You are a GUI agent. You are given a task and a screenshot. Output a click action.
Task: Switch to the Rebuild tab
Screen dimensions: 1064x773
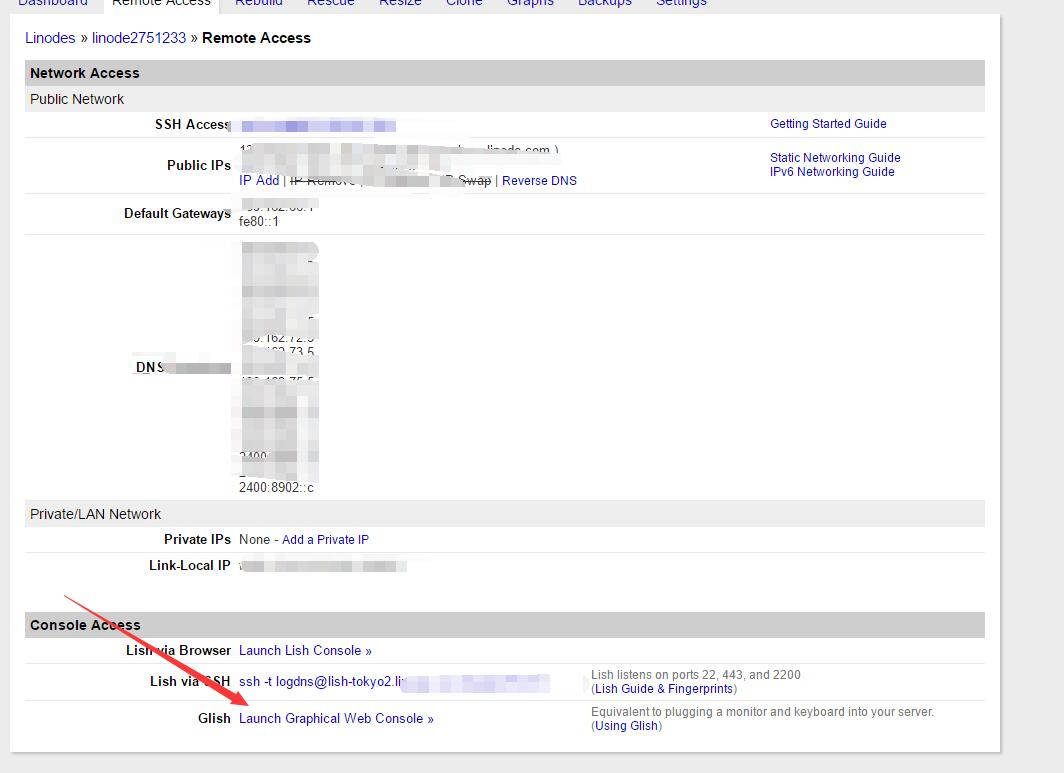(x=259, y=3)
